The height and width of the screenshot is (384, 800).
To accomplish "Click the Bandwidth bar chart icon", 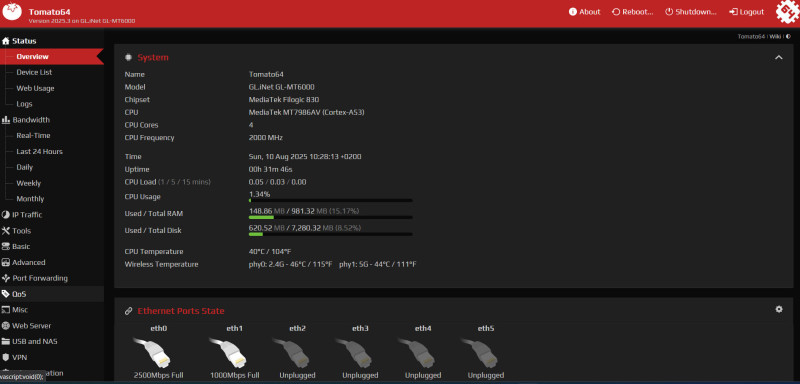I will point(6,120).
